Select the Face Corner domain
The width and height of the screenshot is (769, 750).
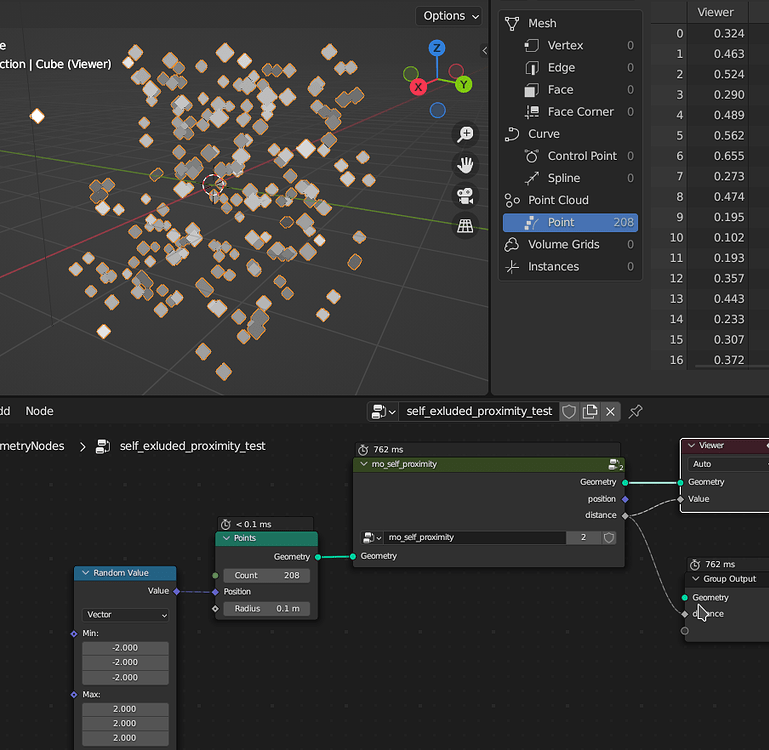pyautogui.click(x=570, y=111)
